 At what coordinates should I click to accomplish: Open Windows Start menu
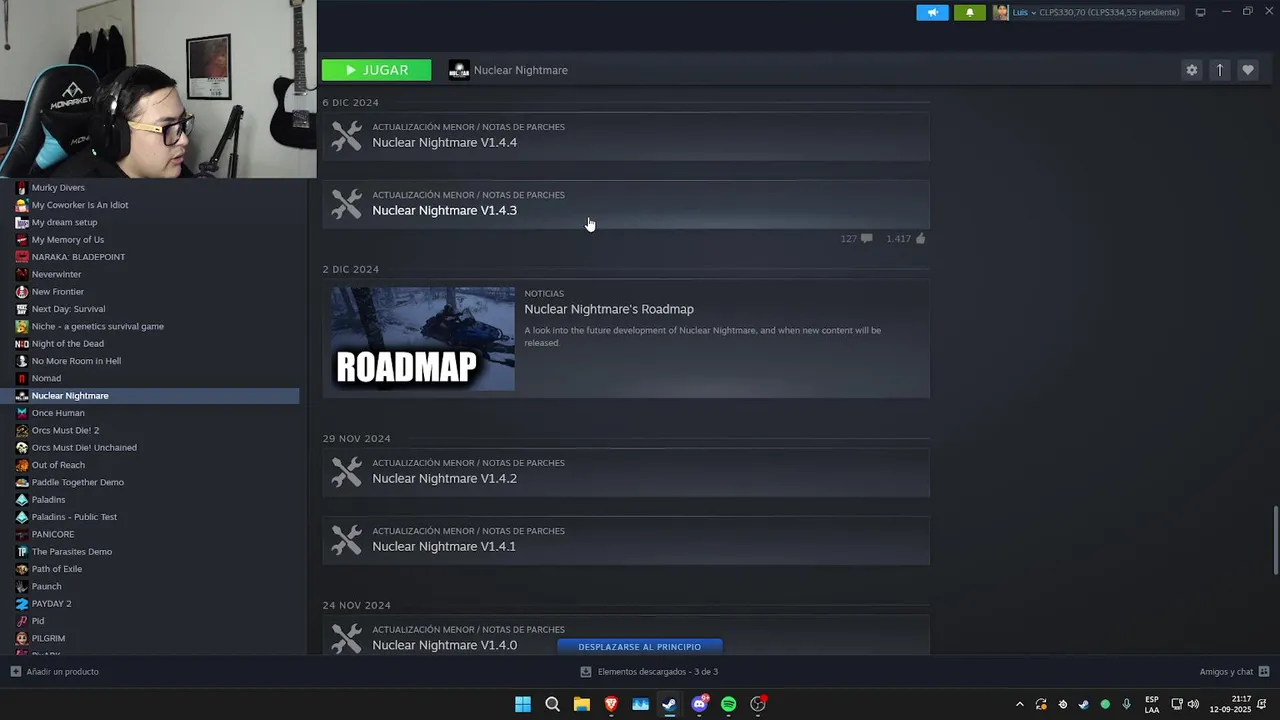(523, 704)
